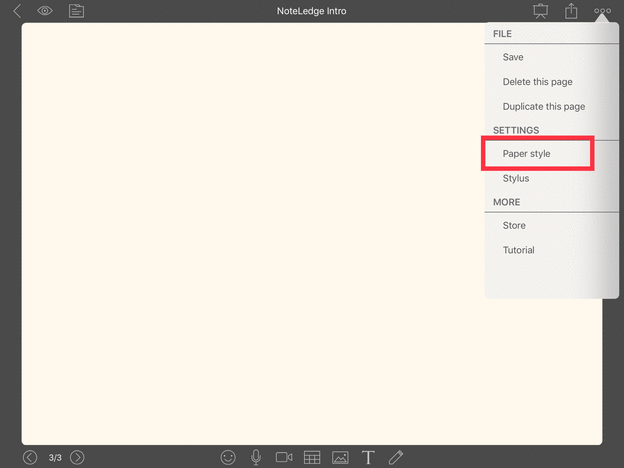Open the Store entry
The width and height of the screenshot is (624, 468).
[x=514, y=226]
